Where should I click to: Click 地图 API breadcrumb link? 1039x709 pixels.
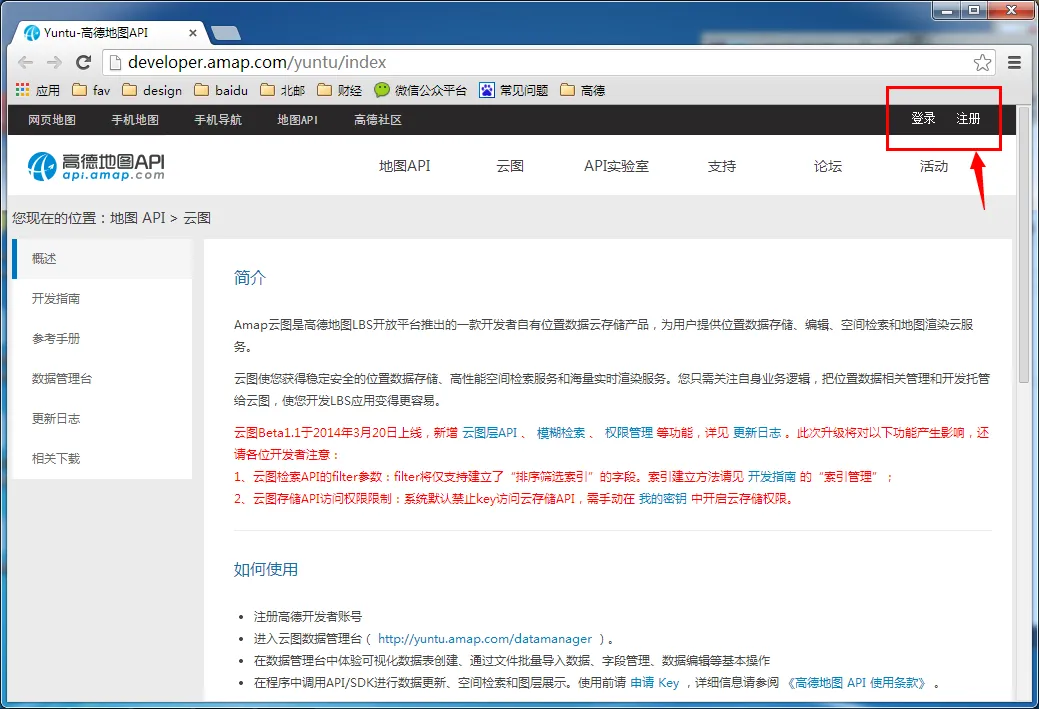pos(137,218)
